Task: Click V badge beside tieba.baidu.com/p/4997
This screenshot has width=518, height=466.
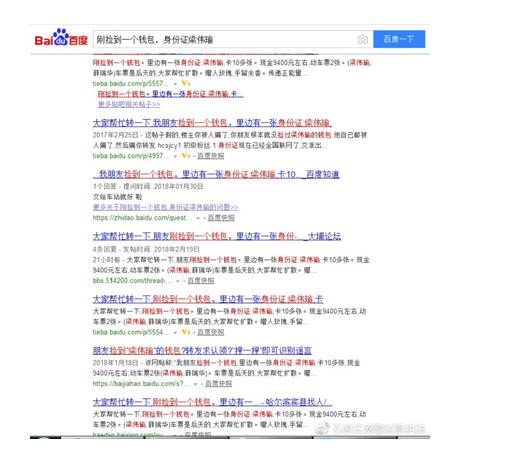Action: point(186,156)
